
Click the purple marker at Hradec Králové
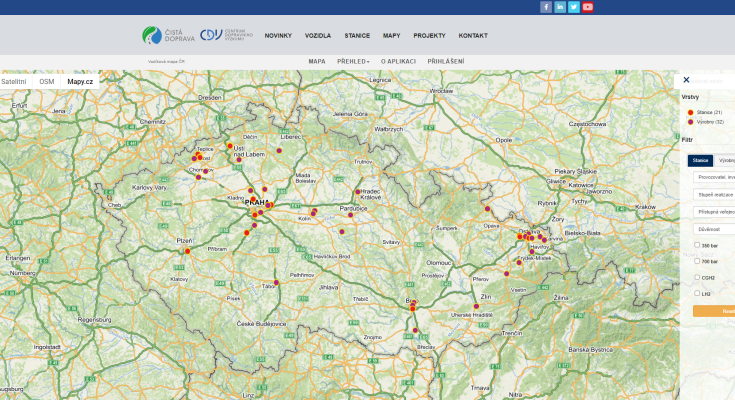tap(358, 192)
